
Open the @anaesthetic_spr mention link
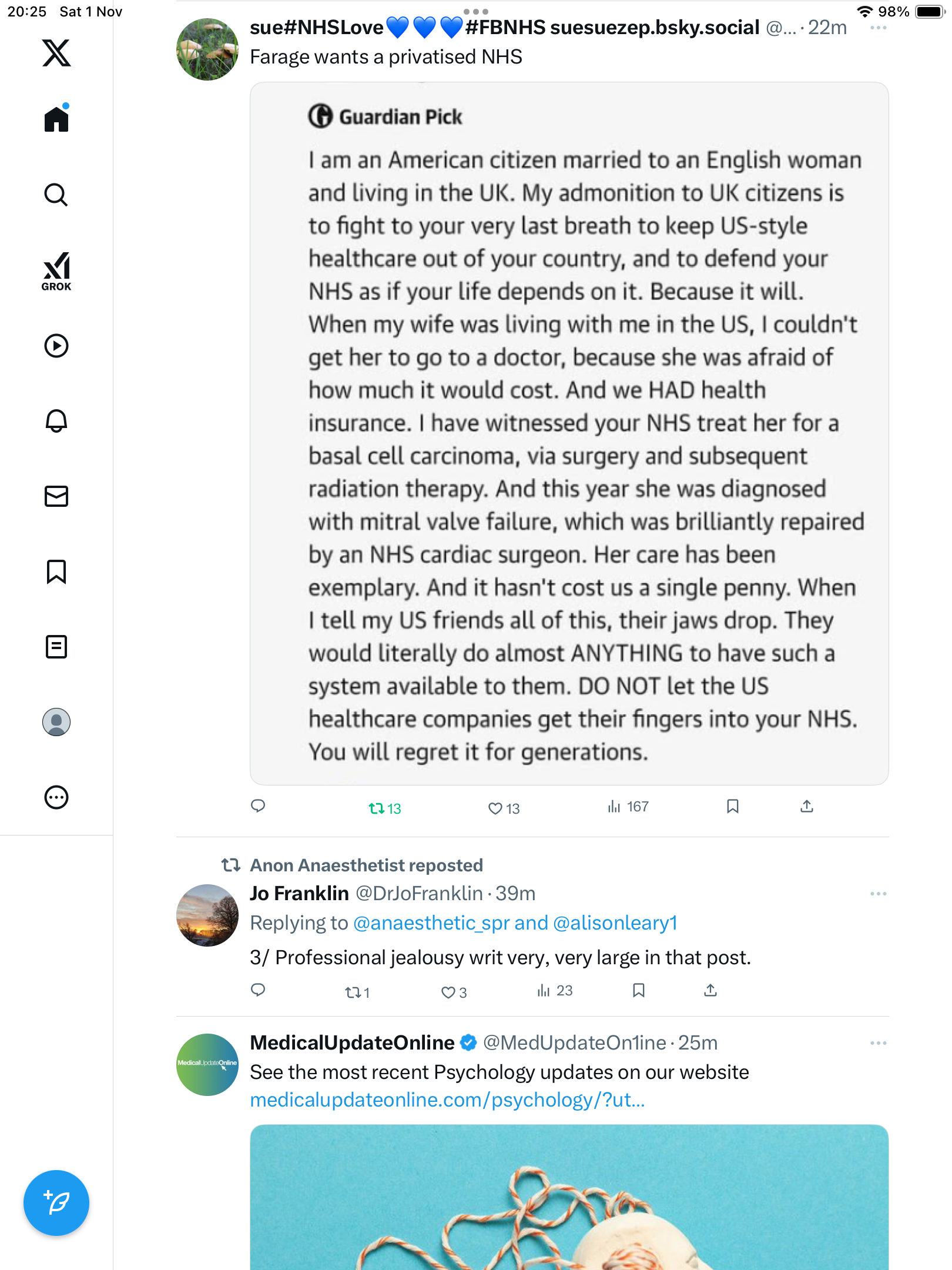click(x=431, y=923)
